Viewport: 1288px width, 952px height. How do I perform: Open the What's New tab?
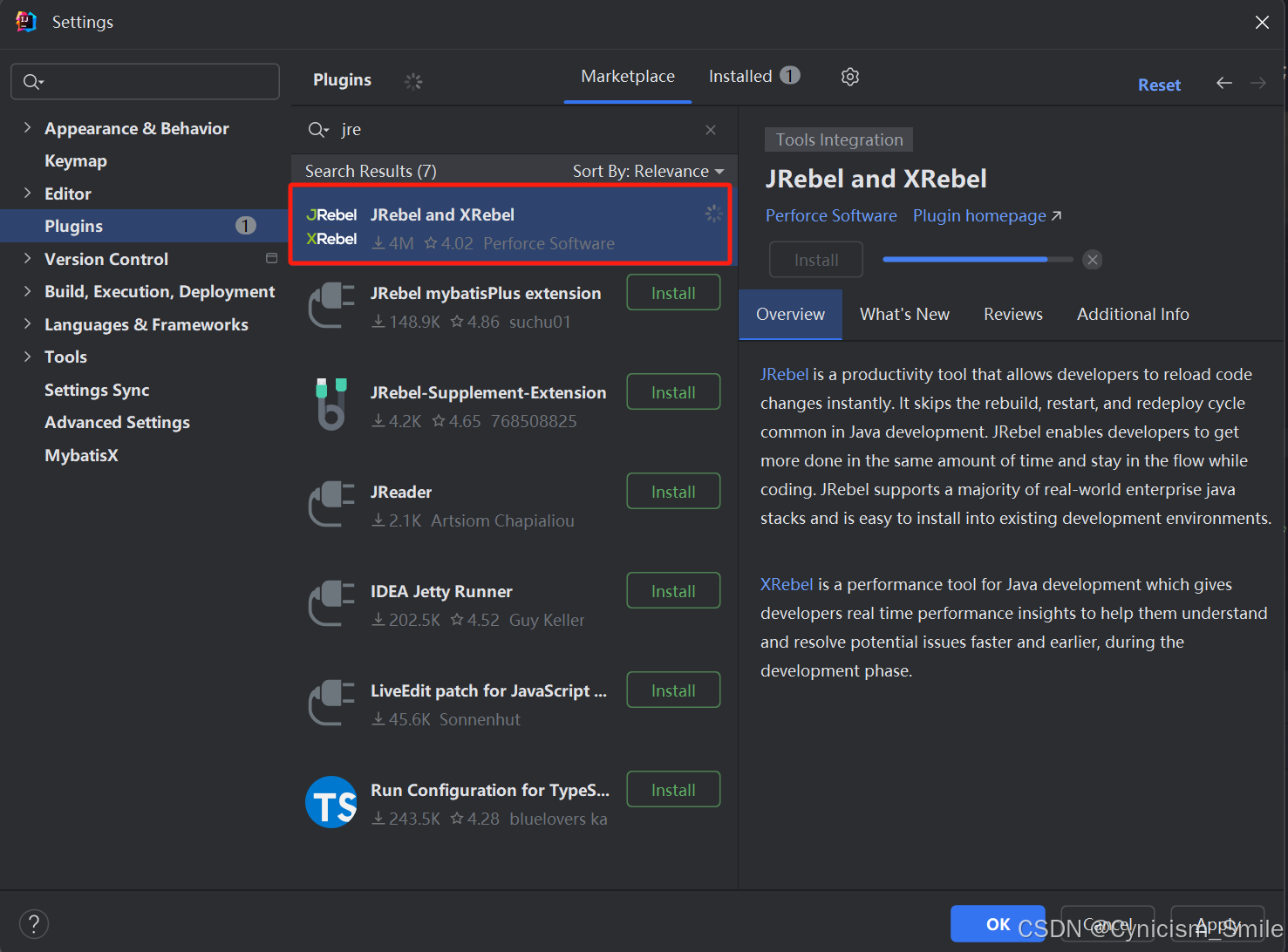click(x=904, y=315)
